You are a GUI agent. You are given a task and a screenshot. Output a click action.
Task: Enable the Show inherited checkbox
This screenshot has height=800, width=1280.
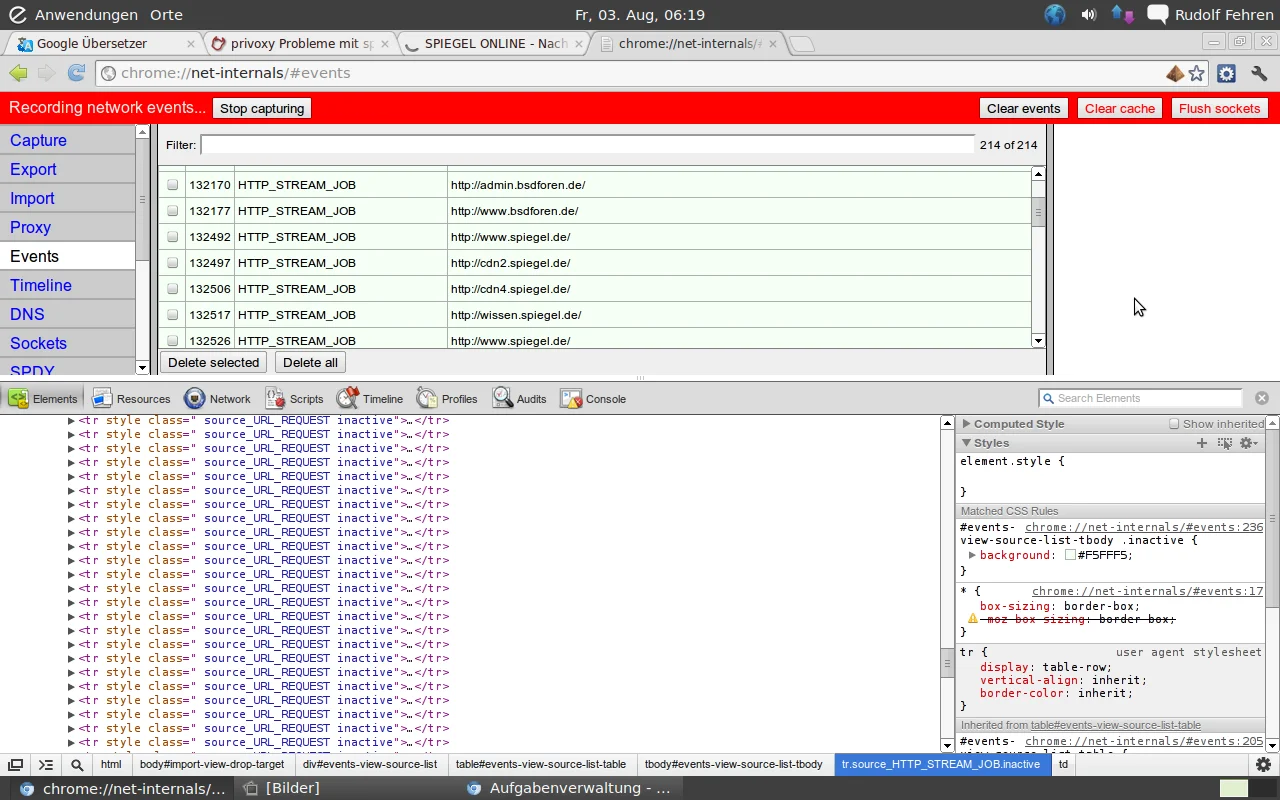[x=1174, y=424]
